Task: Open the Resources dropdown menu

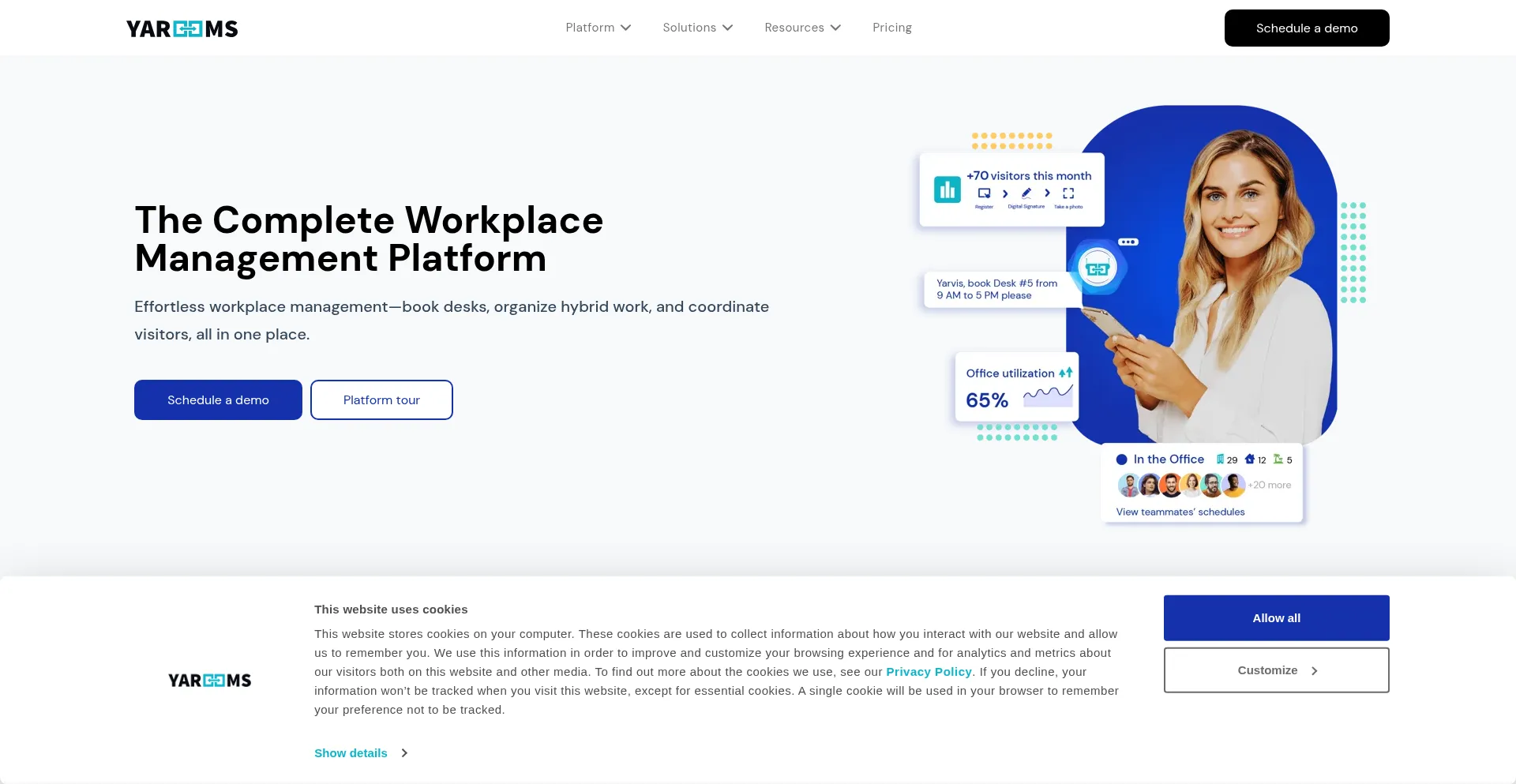Action: click(802, 28)
